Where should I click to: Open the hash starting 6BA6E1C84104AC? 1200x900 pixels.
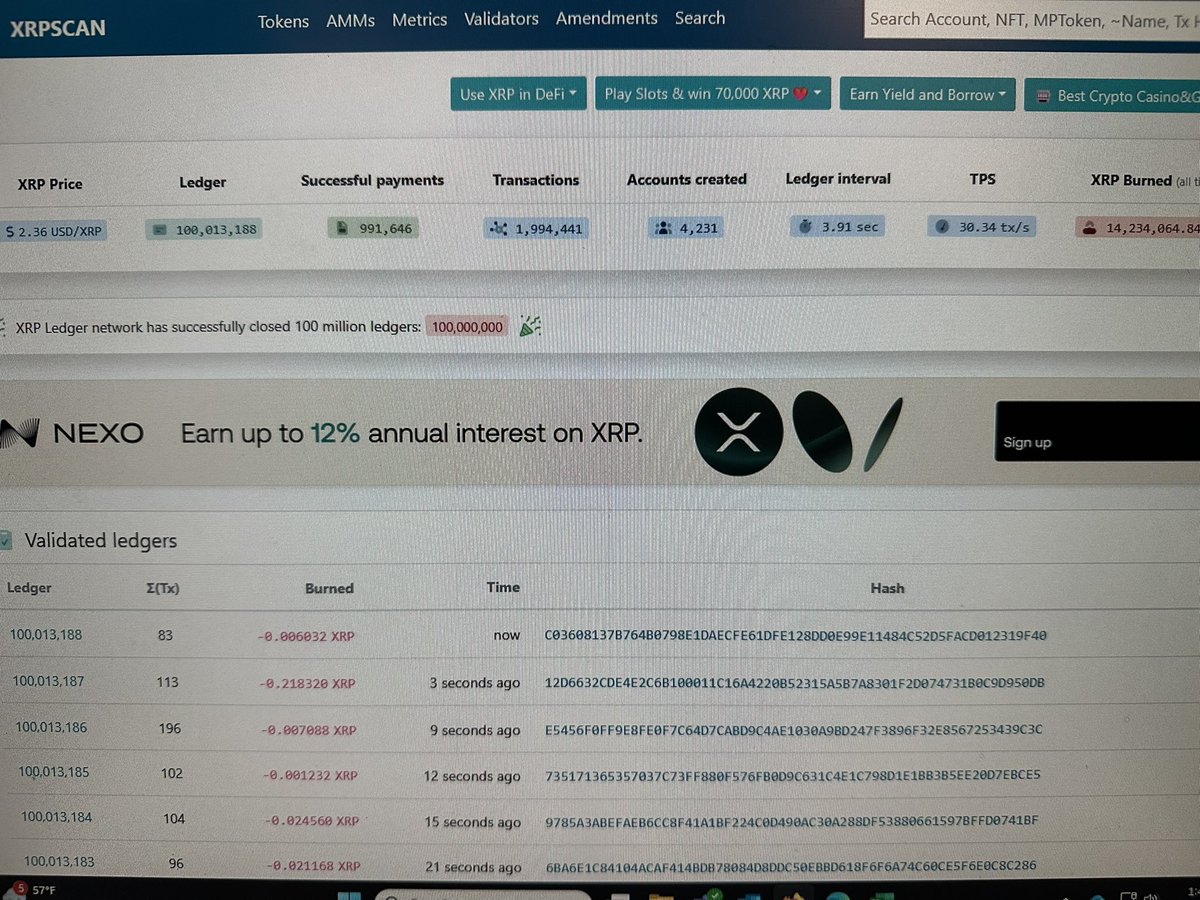pyautogui.click(x=790, y=866)
